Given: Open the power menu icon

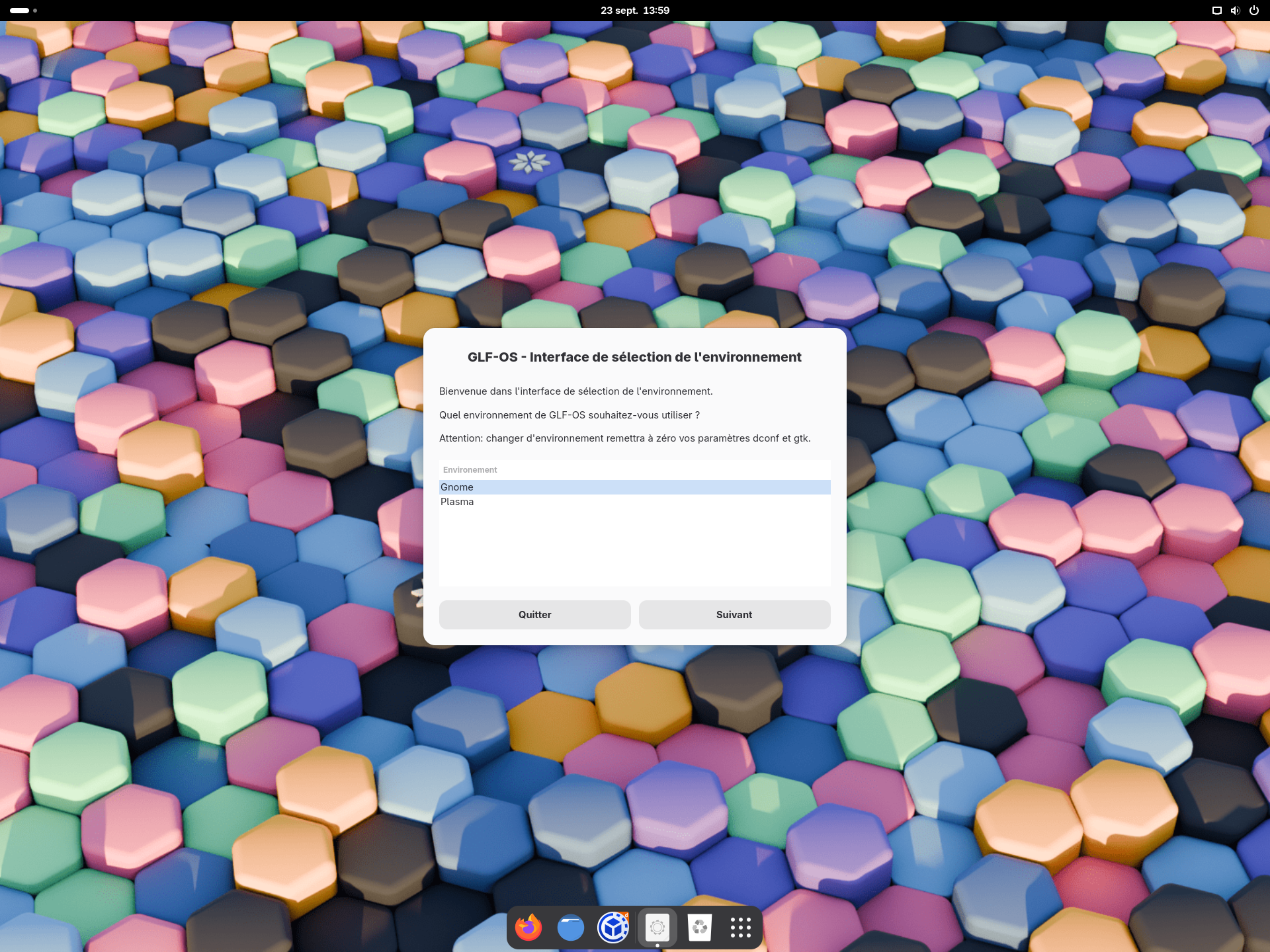Looking at the screenshot, I should click(1254, 11).
